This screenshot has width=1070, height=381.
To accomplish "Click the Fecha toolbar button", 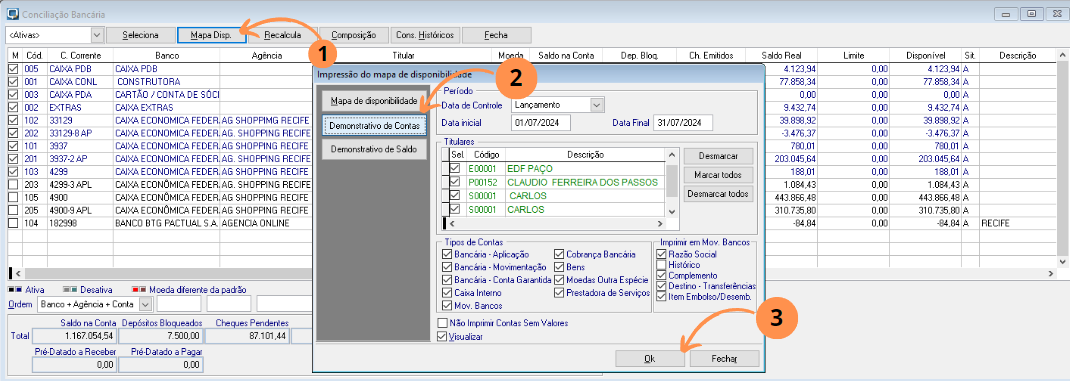I will point(495,35).
